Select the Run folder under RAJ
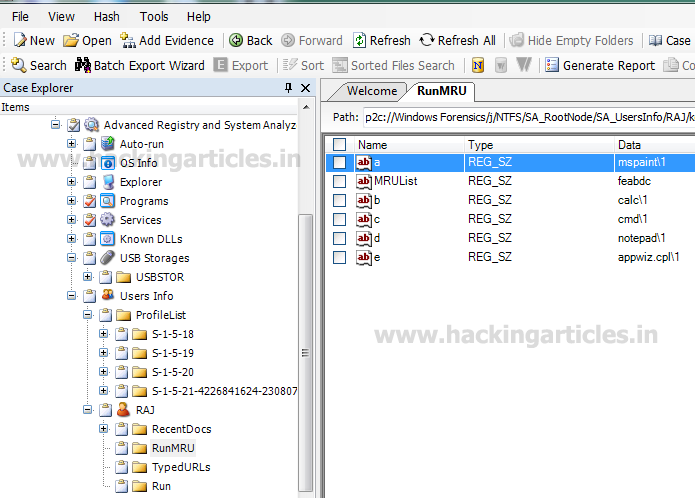This screenshot has width=695, height=498. coord(161,486)
